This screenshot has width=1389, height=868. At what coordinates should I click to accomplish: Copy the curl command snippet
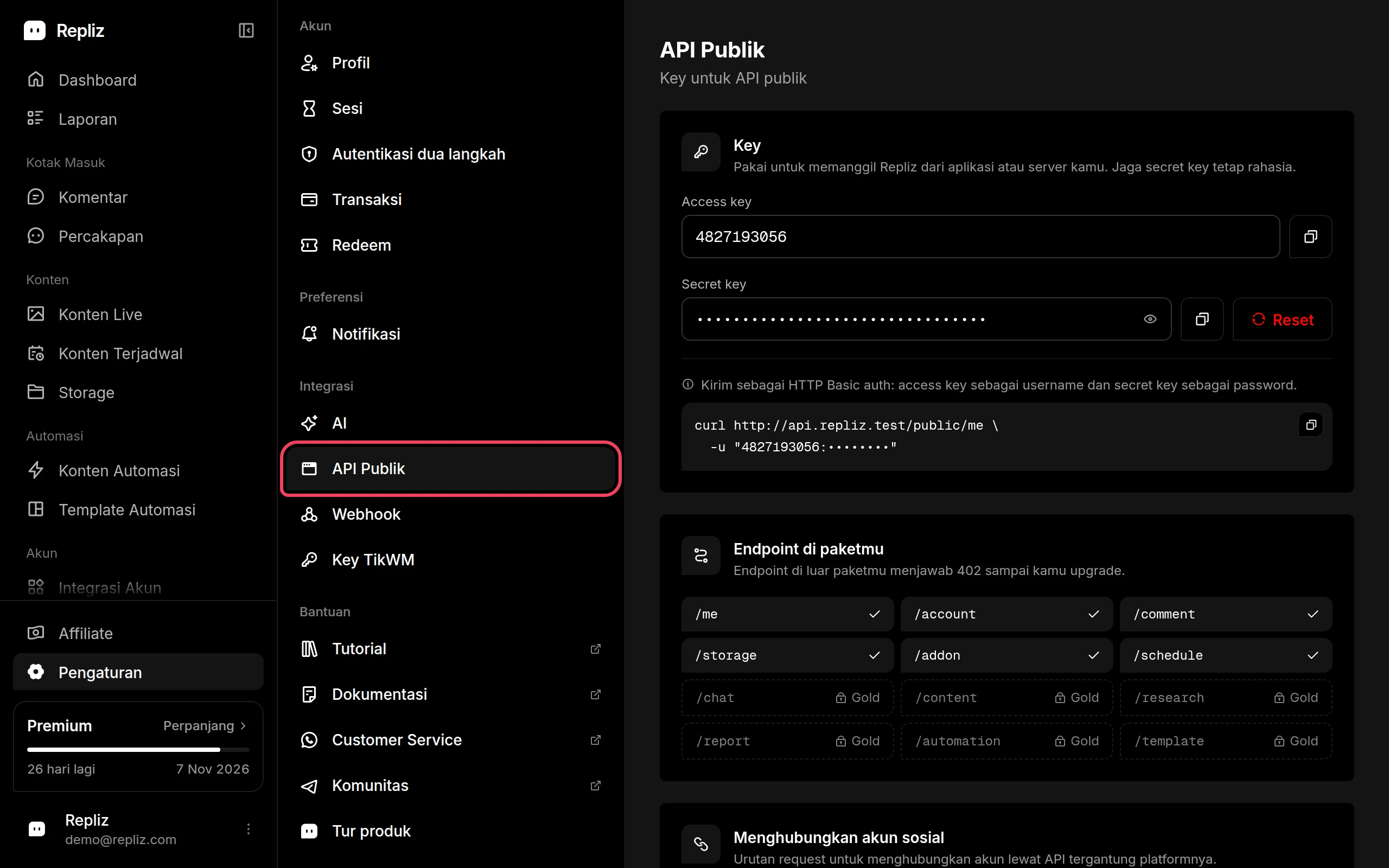(1310, 425)
